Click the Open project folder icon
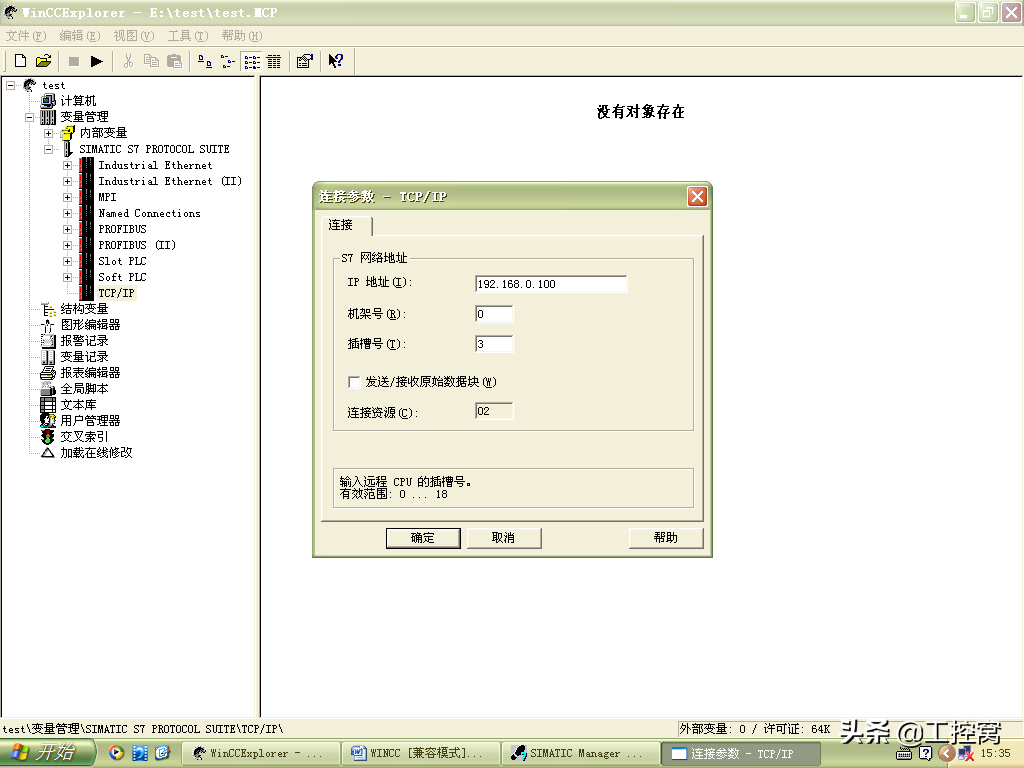The width and height of the screenshot is (1024, 768). (43, 61)
